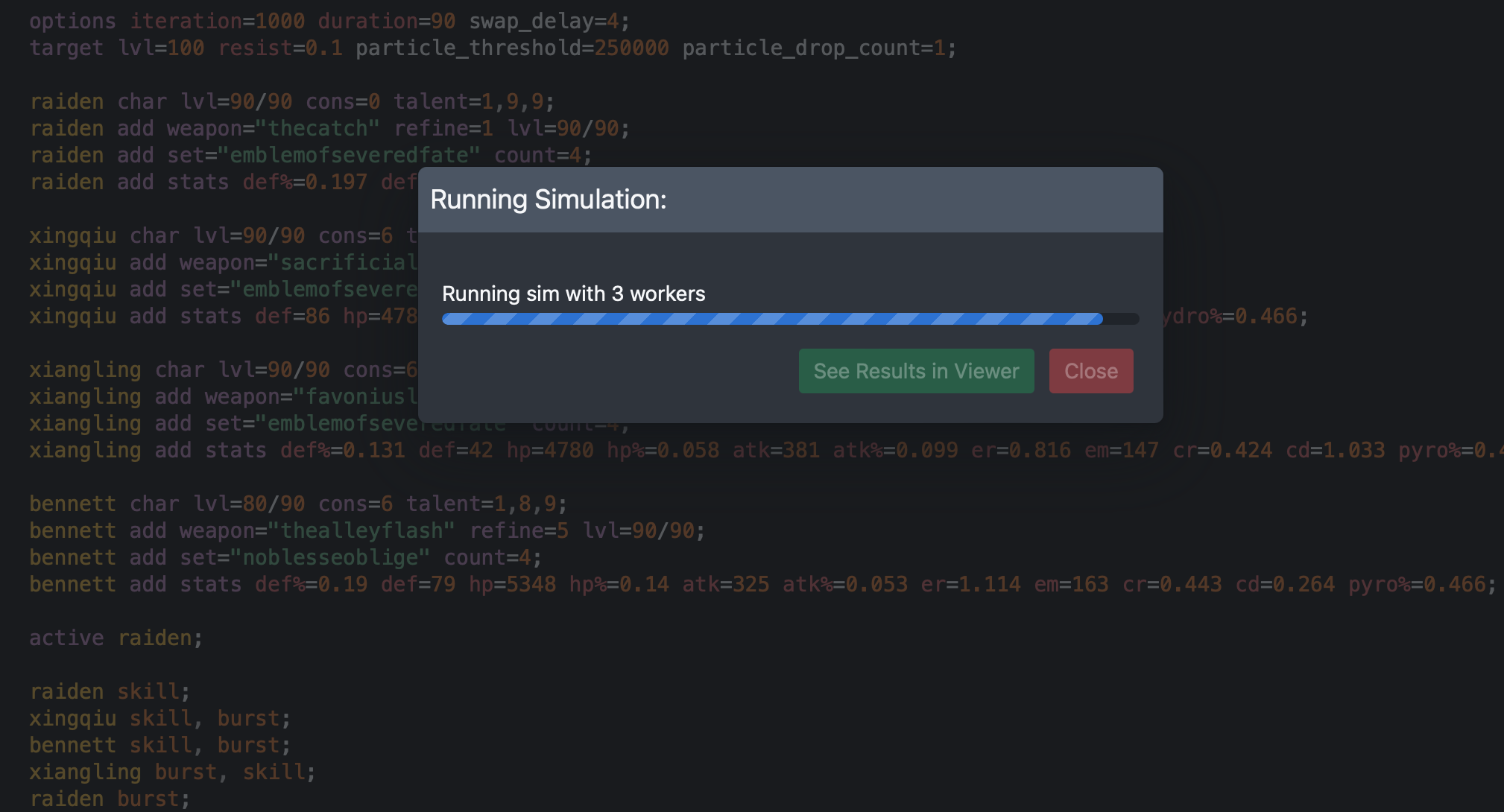Close the Running Simulation dialog

click(x=1090, y=371)
